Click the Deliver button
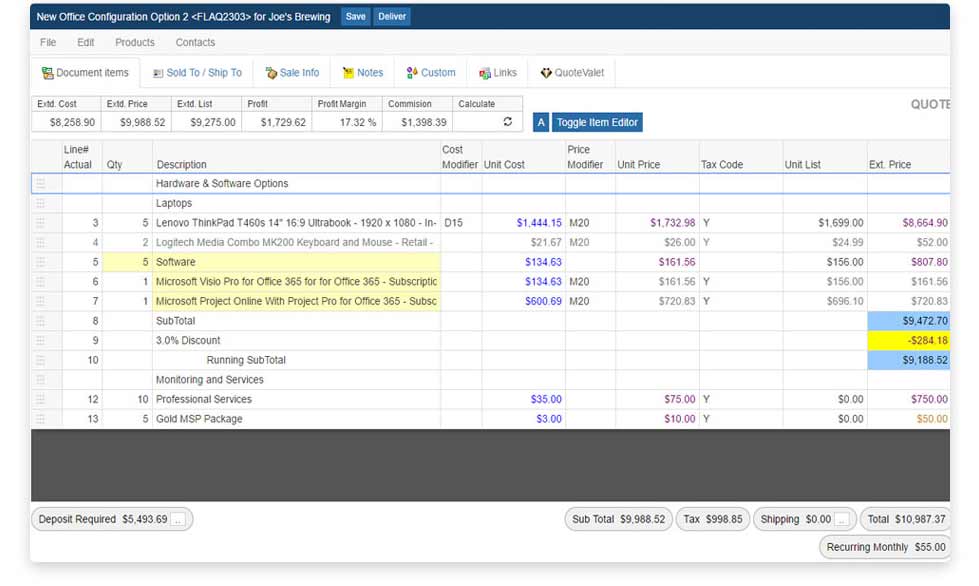 (x=391, y=17)
